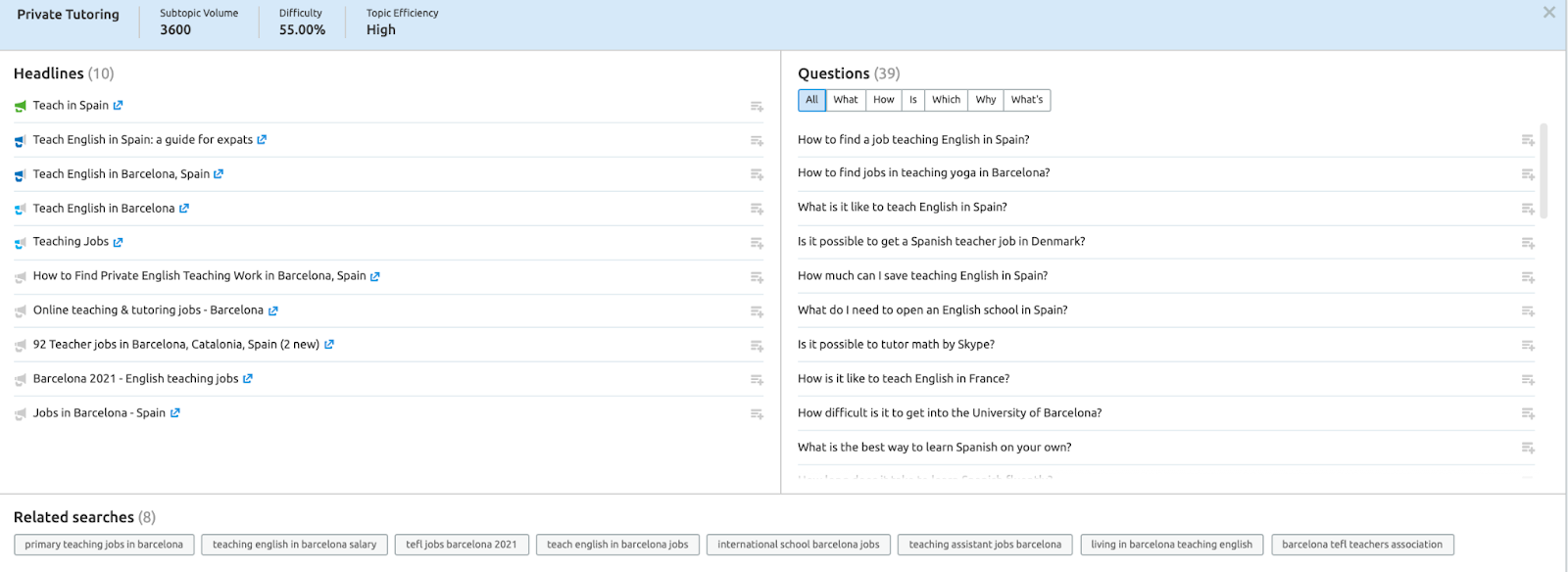The image size is (1568, 572).
Task: Click add icon for Barcelona 2021 English teaching jobs
Action: click(757, 380)
